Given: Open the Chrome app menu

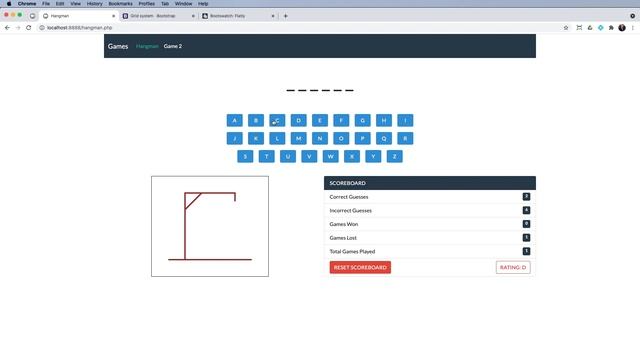Looking at the screenshot, I should [27, 4].
